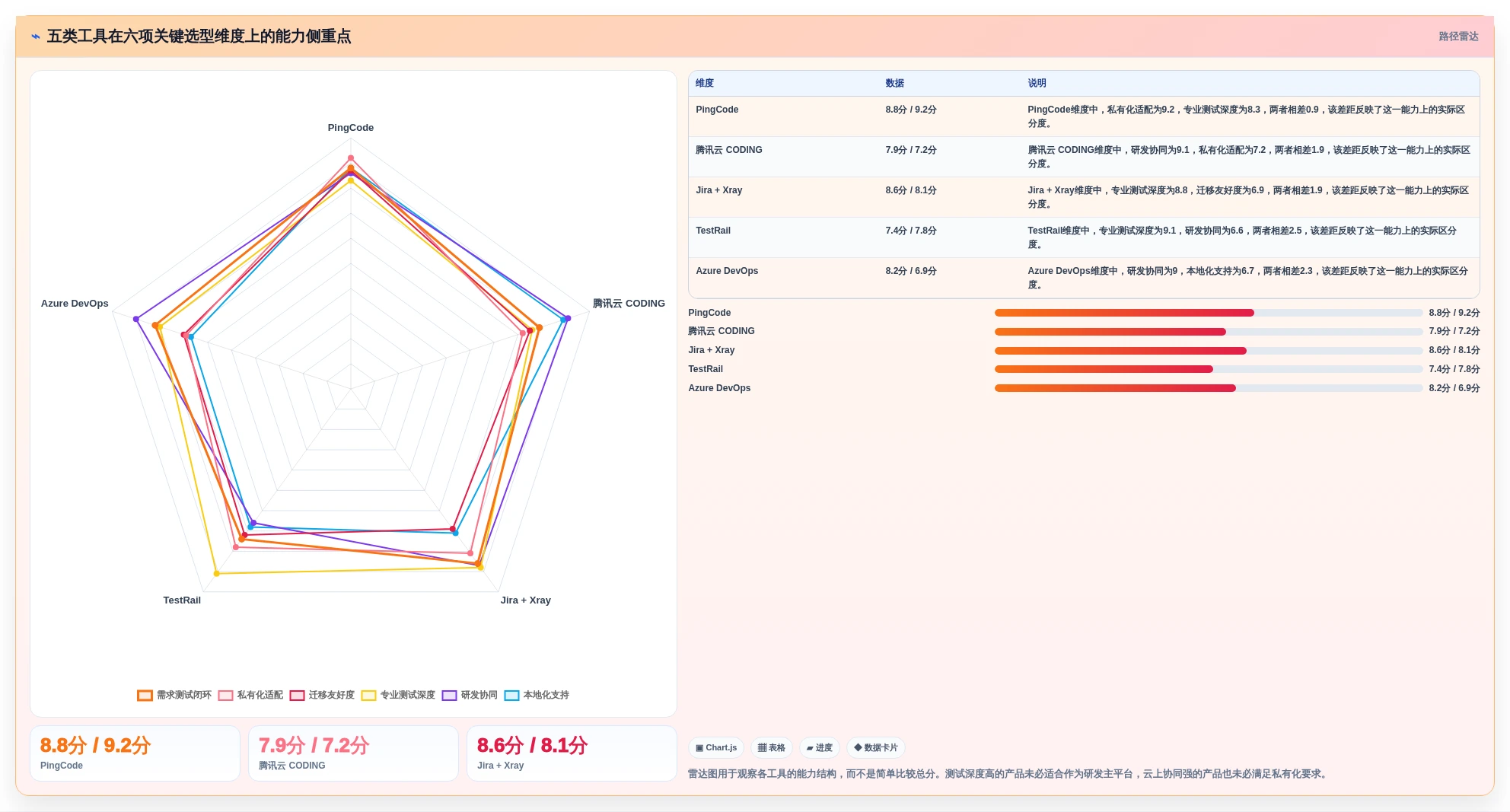1510x812 pixels.
Task: Click the Jira + Xray progress bar
Action: click(1209, 351)
